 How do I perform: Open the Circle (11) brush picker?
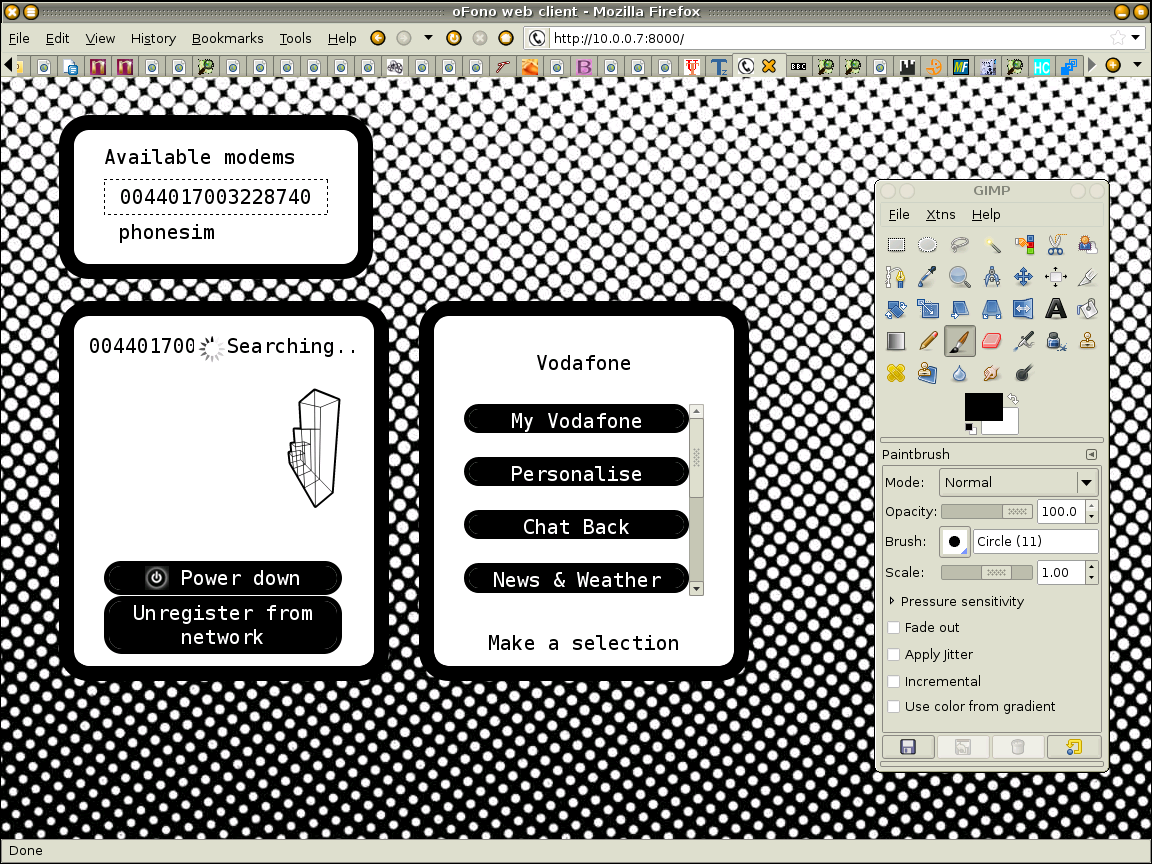pyautogui.click(x=955, y=541)
